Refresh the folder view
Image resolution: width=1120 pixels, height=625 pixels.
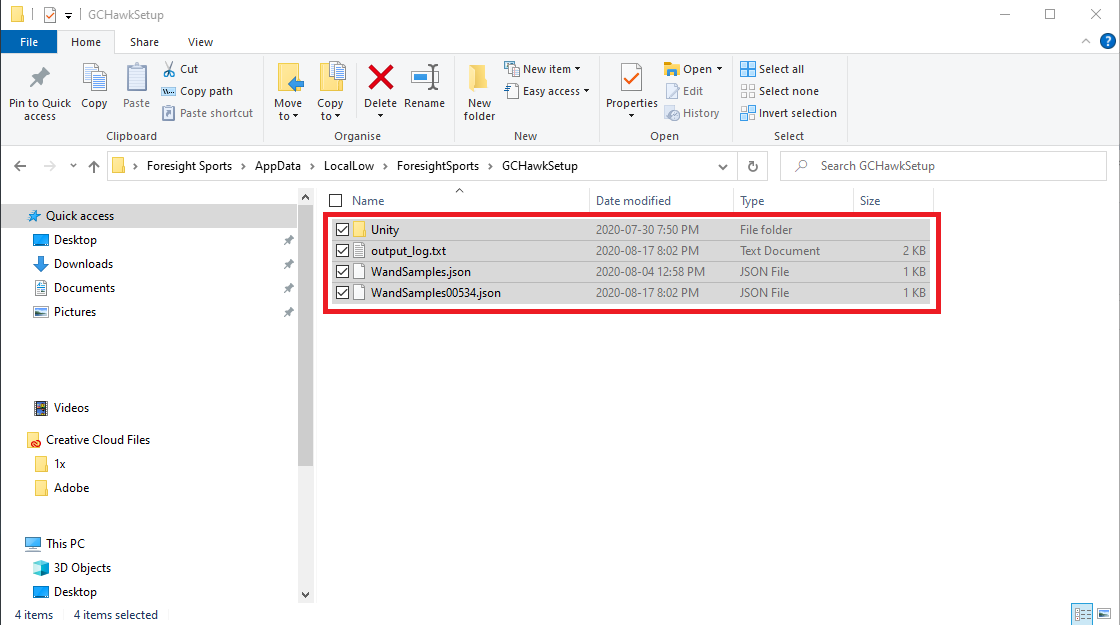click(x=753, y=166)
